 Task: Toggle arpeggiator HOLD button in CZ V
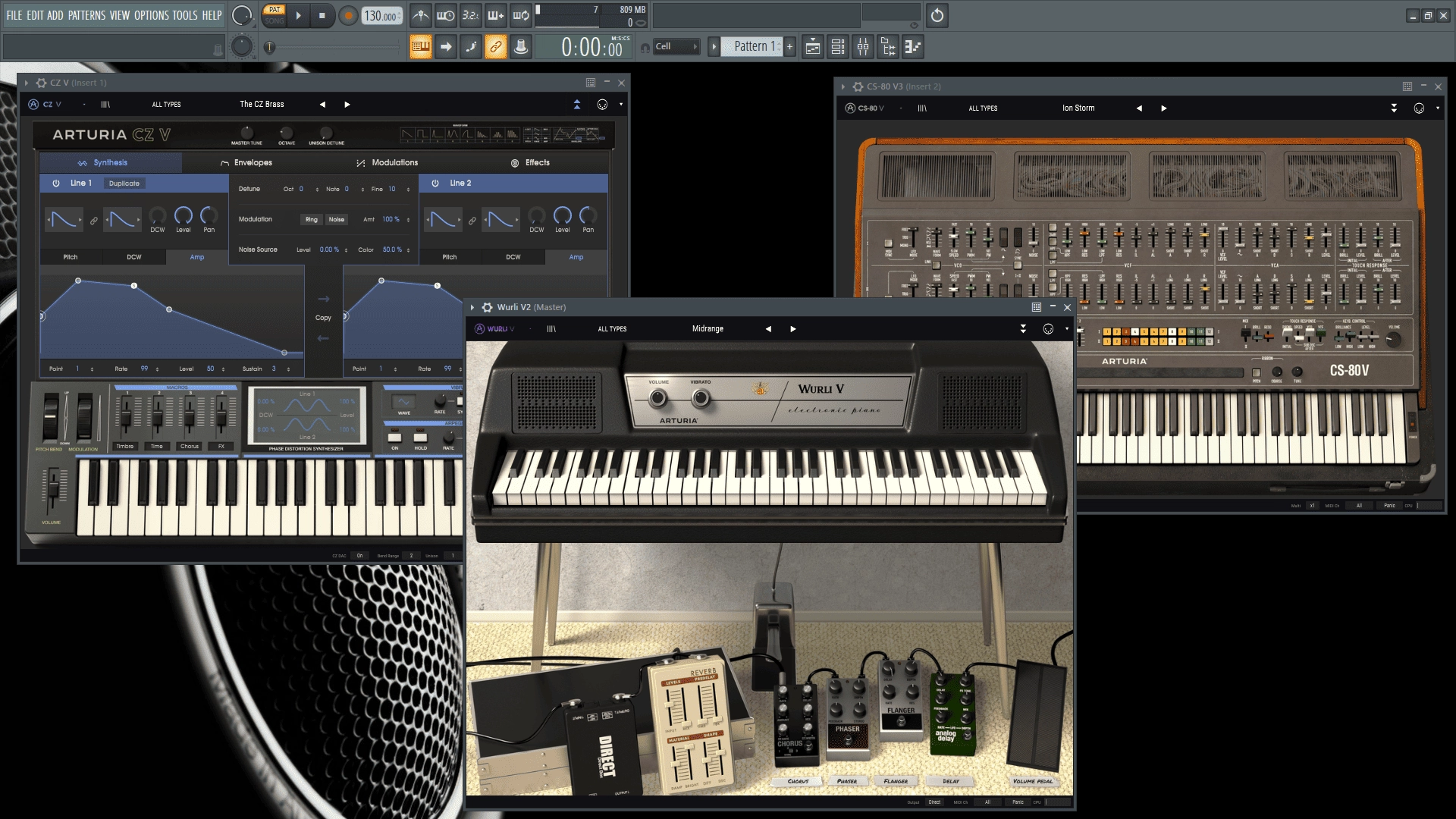420,438
